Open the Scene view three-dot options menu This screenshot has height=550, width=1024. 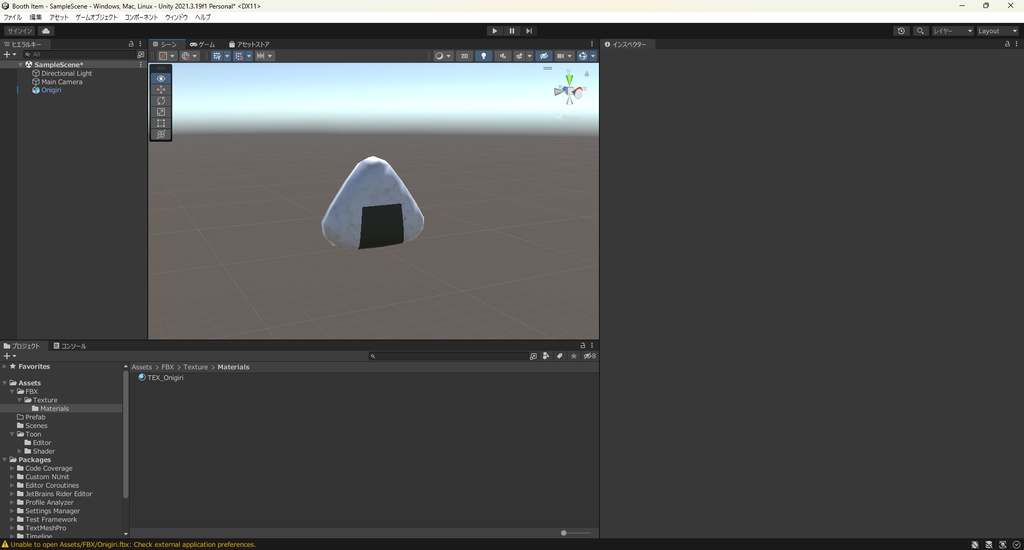coord(592,44)
